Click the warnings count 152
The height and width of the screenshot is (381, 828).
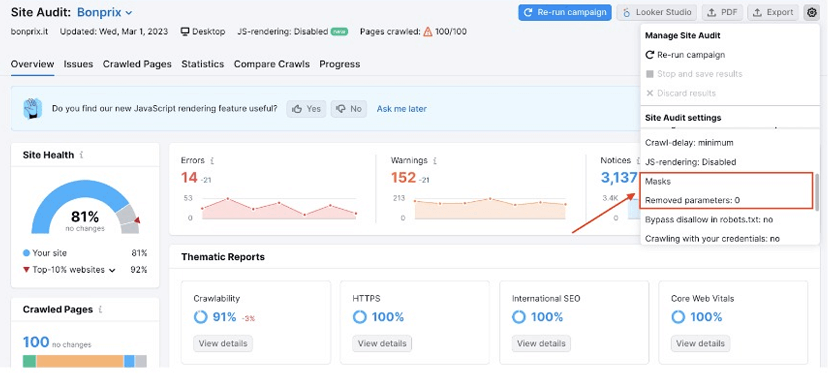[403, 178]
